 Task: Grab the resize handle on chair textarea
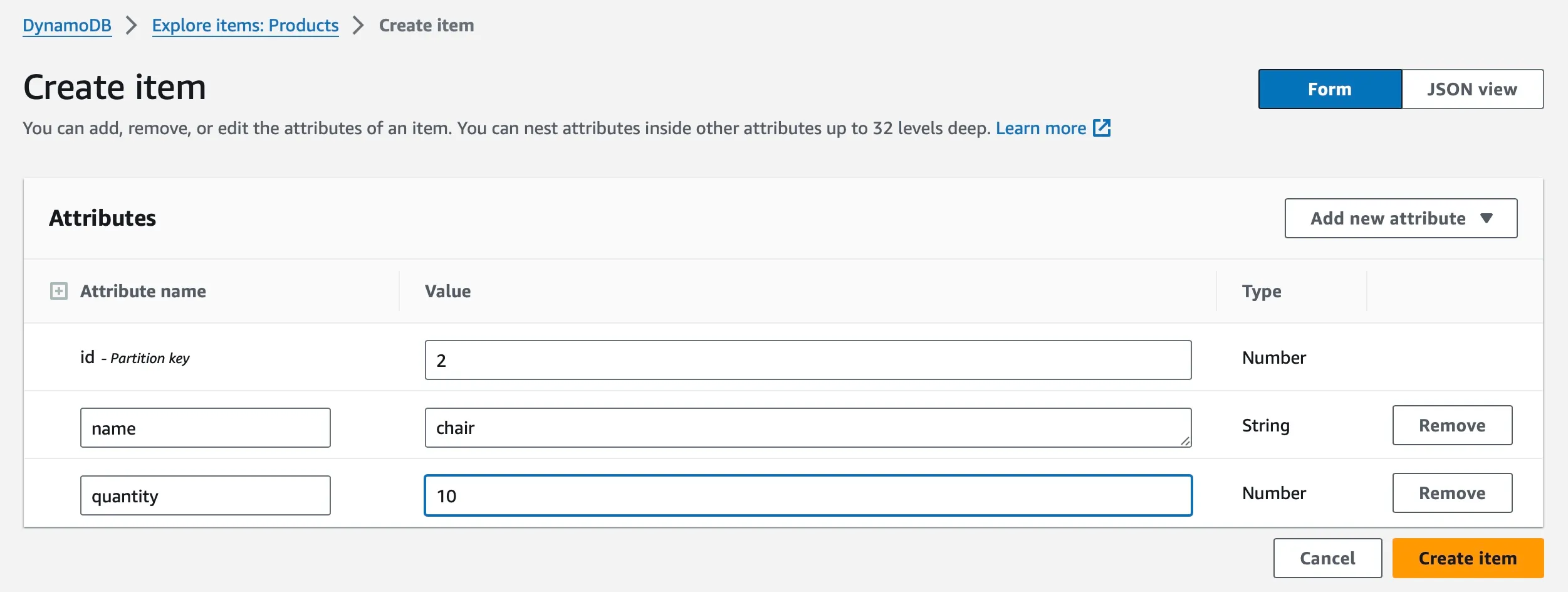pos(1184,441)
